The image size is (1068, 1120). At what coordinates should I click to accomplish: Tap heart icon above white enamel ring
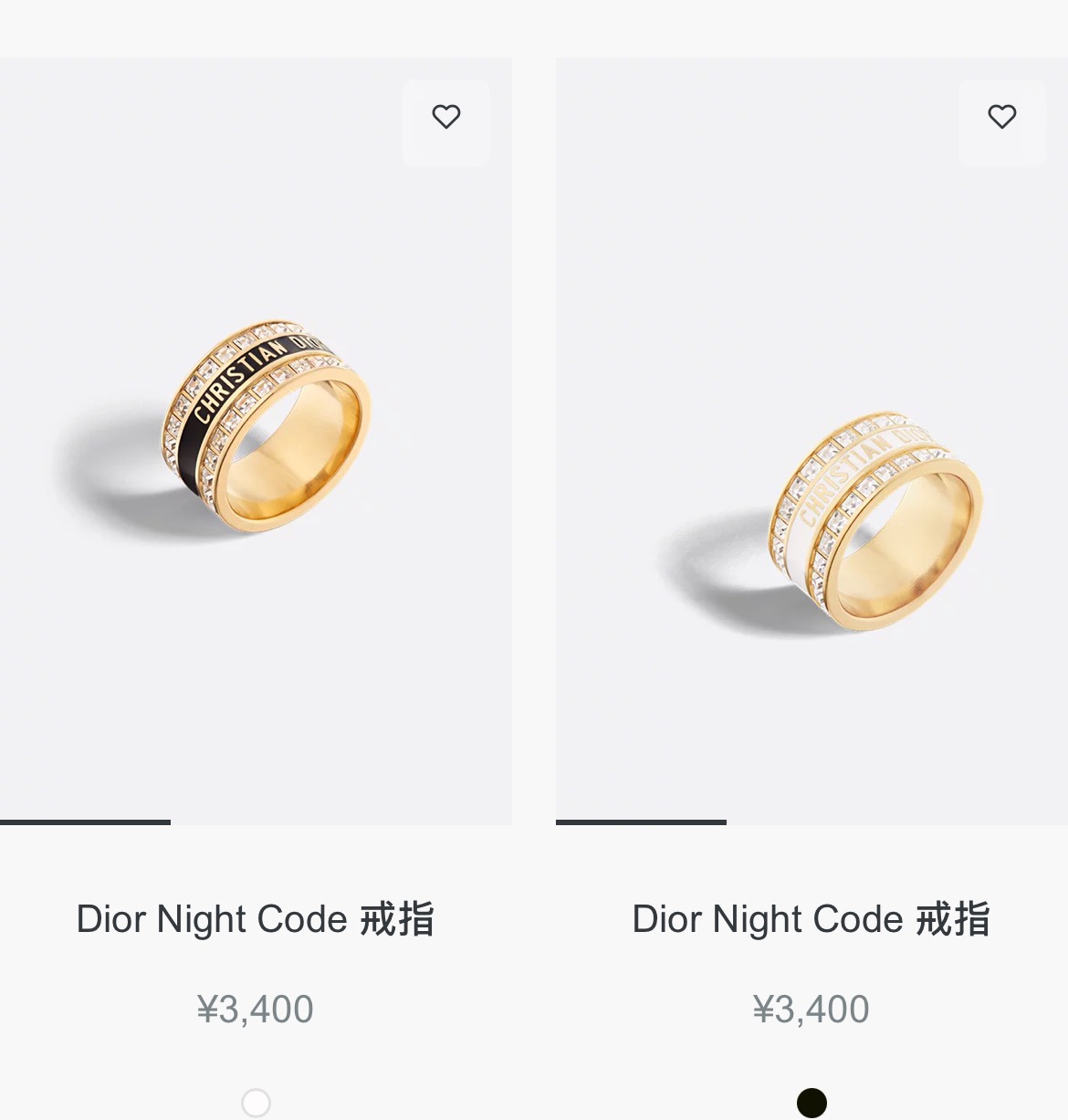(x=1002, y=117)
